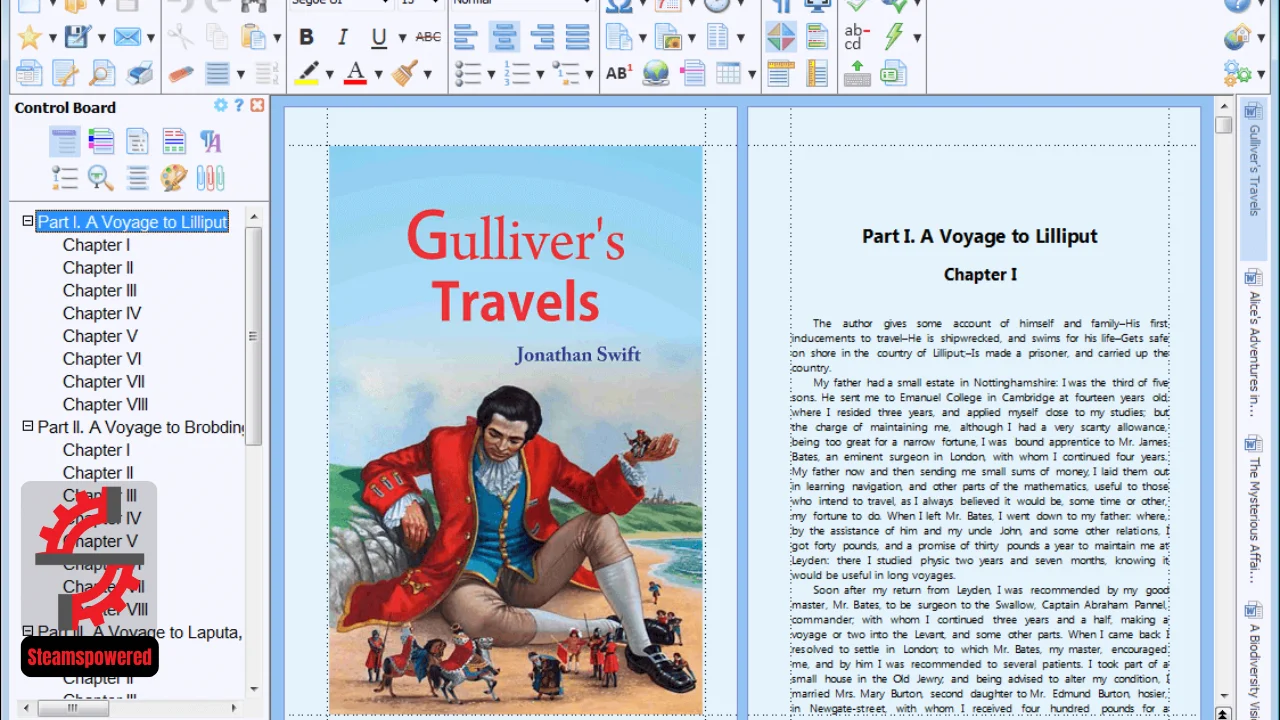The height and width of the screenshot is (720, 1280).
Task: Click the Save As floppy icon
Action: point(78,38)
